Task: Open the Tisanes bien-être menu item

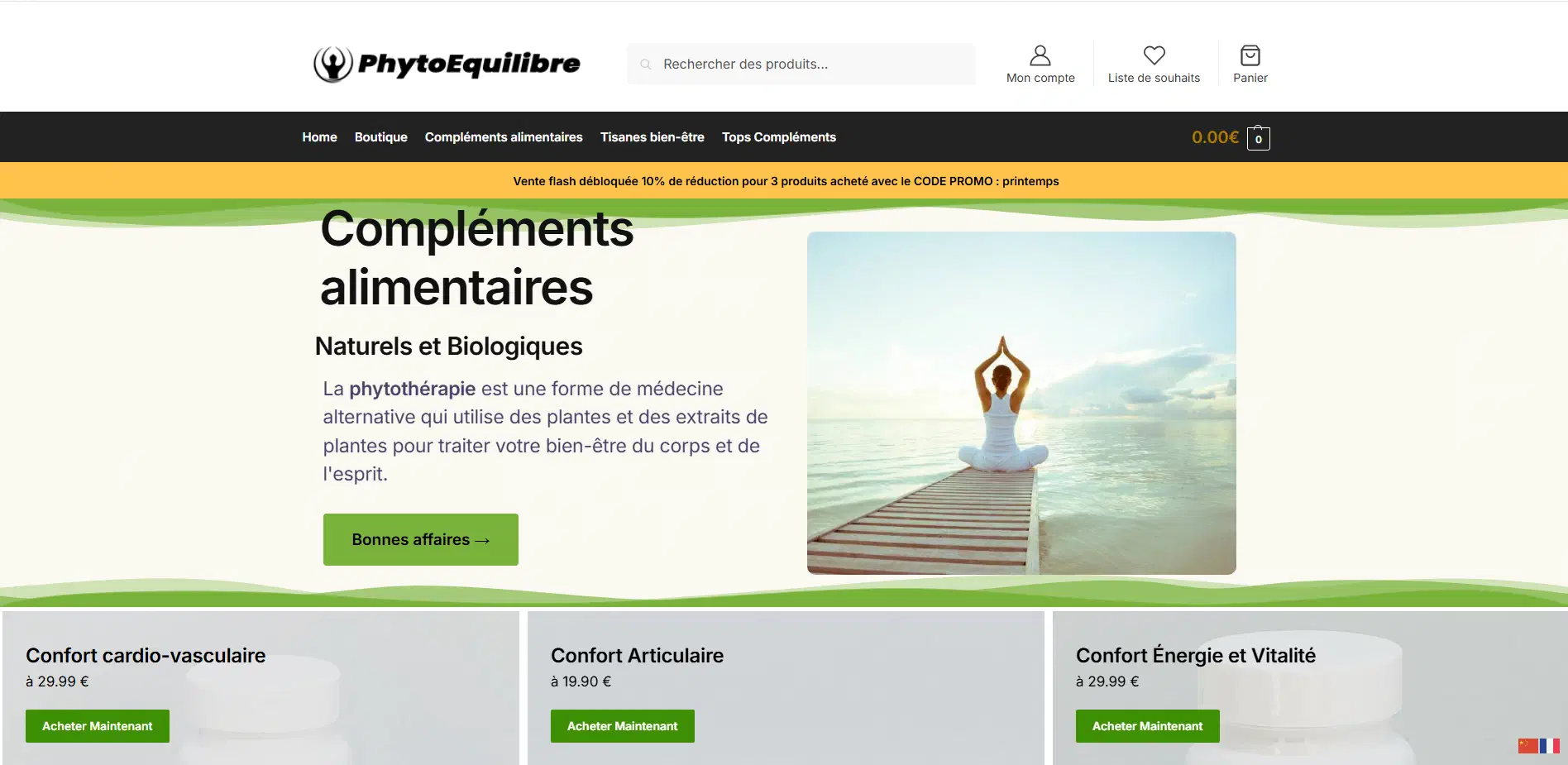Action: tap(652, 137)
